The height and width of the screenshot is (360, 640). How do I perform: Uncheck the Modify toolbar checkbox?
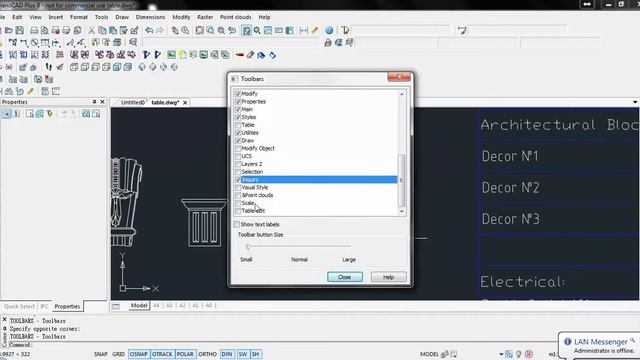point(238,93)
